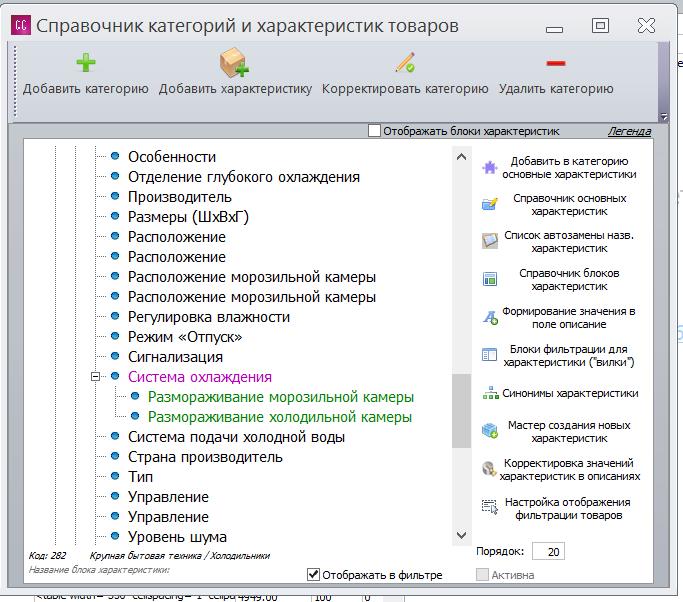Select Режим «Отпуск» in the tree
This screenshot has width=683, height=602.
(185, 337)
